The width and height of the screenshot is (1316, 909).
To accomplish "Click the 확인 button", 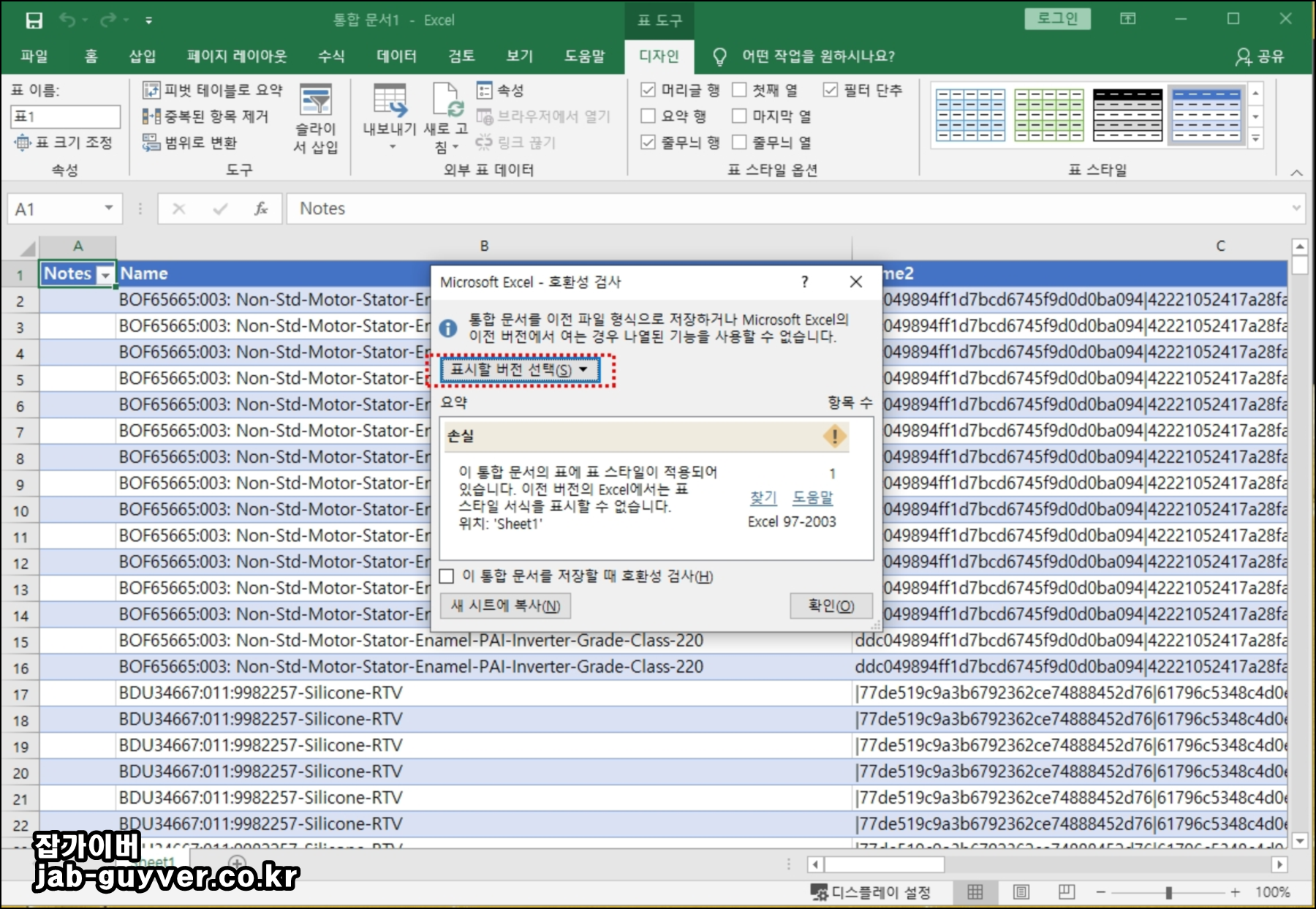I will point(831,606).
